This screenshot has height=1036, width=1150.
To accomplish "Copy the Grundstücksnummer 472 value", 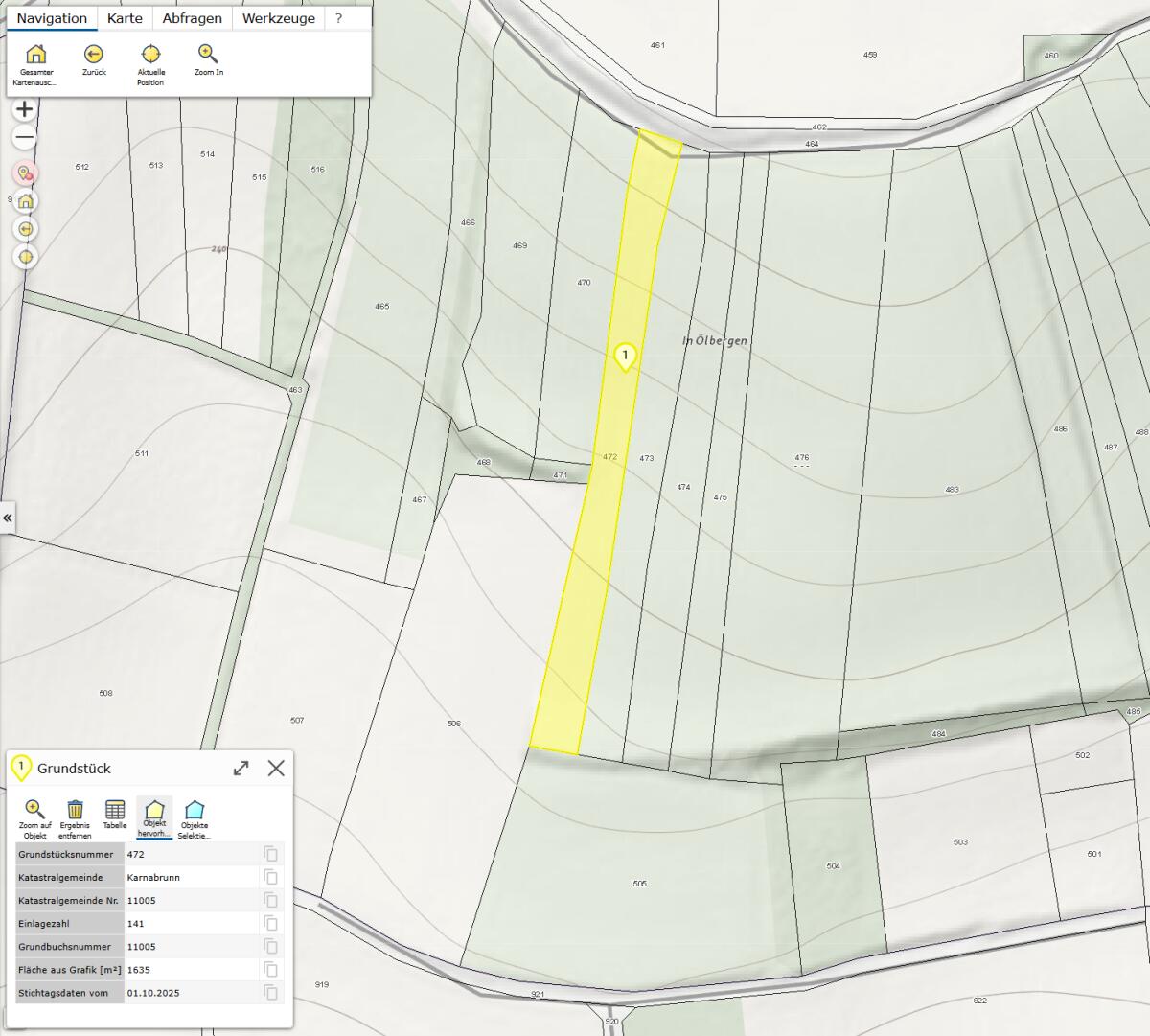I will [x=271, y=854].
